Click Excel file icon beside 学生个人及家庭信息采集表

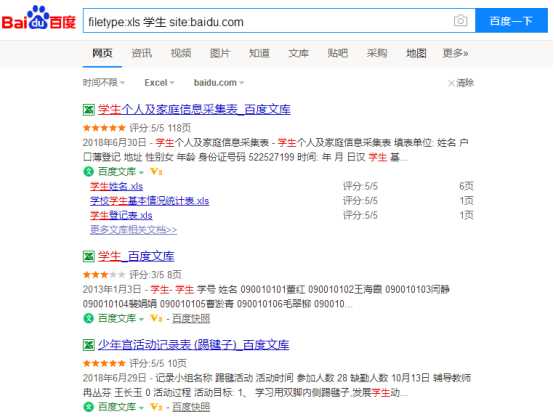pos(89,110)
